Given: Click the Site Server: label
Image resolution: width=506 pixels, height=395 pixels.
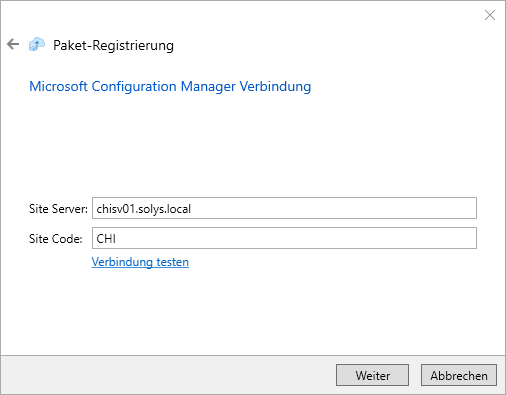Looking at the screenshot, I should (58, 209).
